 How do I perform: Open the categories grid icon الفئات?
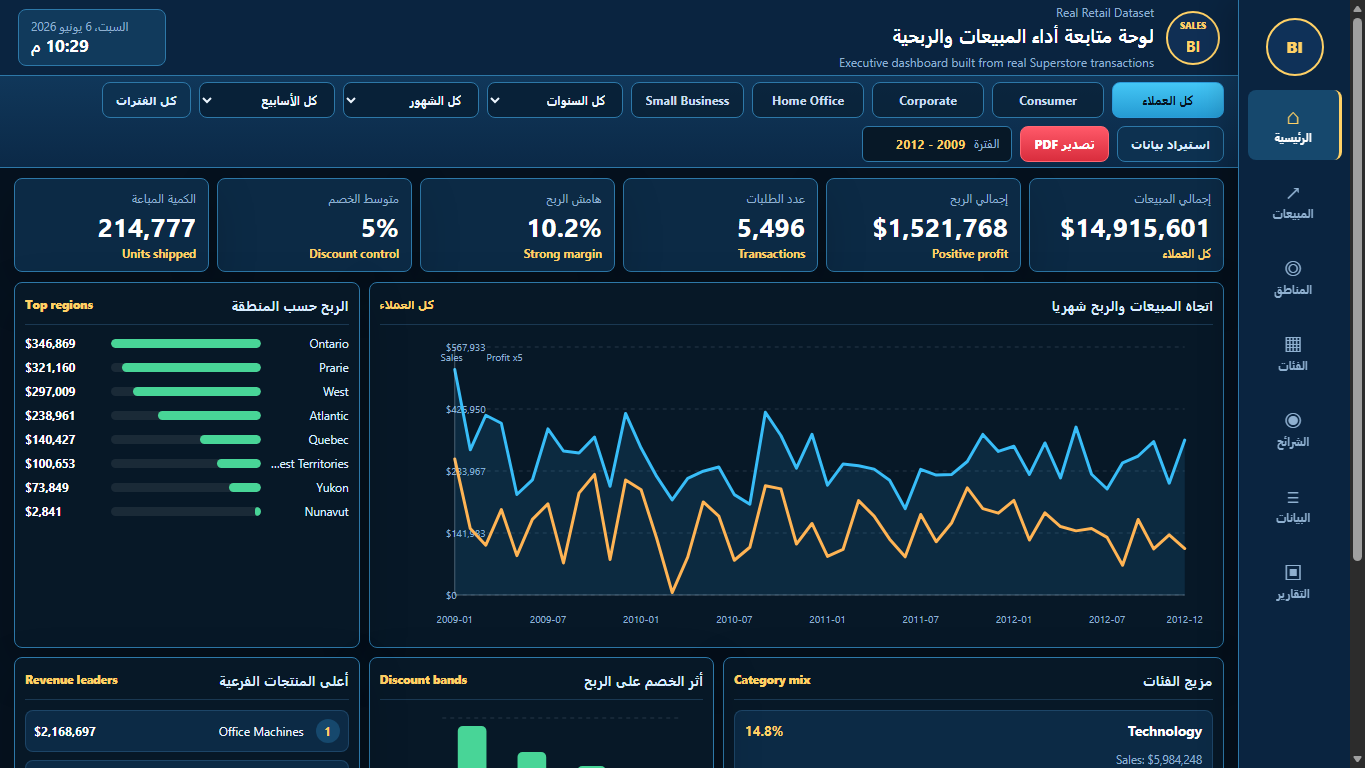[1293, 353]
